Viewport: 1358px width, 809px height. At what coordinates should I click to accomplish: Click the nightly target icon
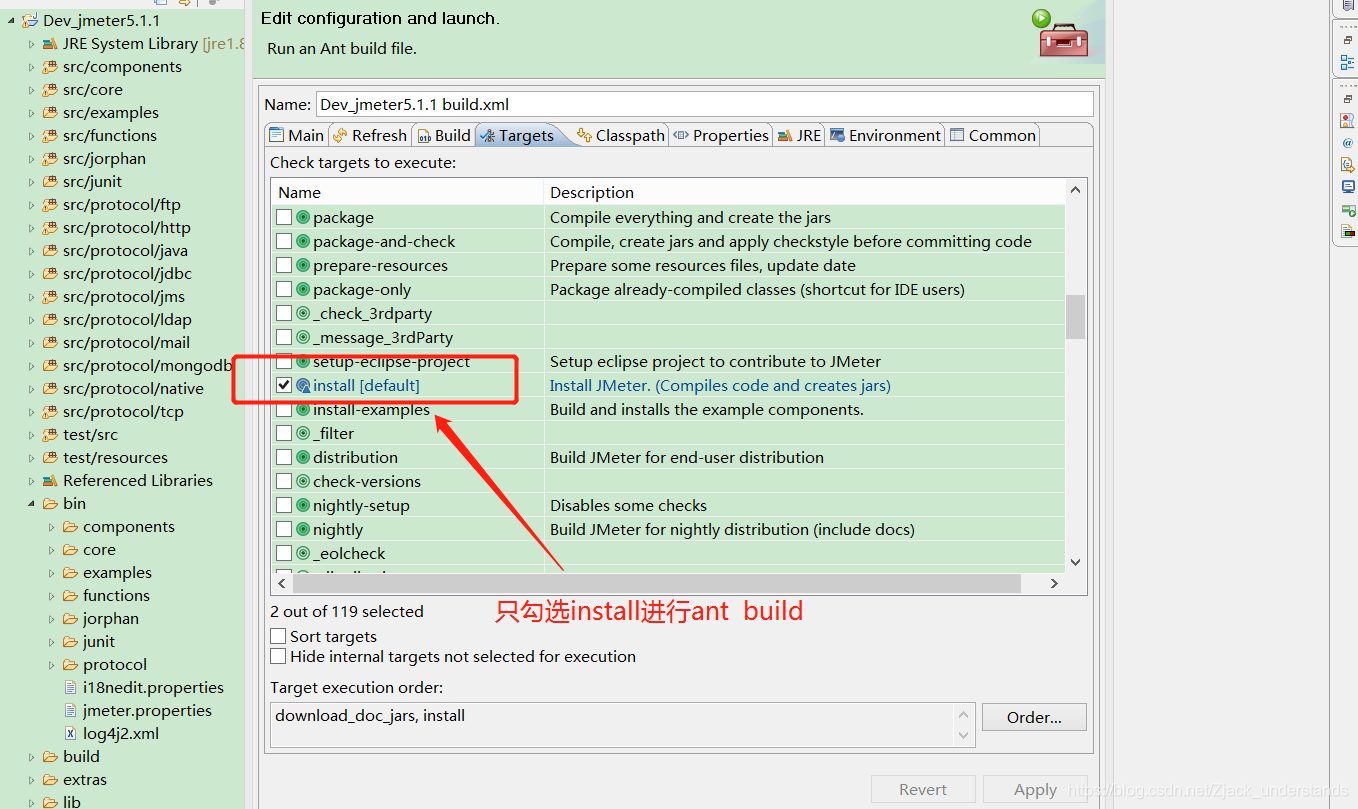click(303, 529)
